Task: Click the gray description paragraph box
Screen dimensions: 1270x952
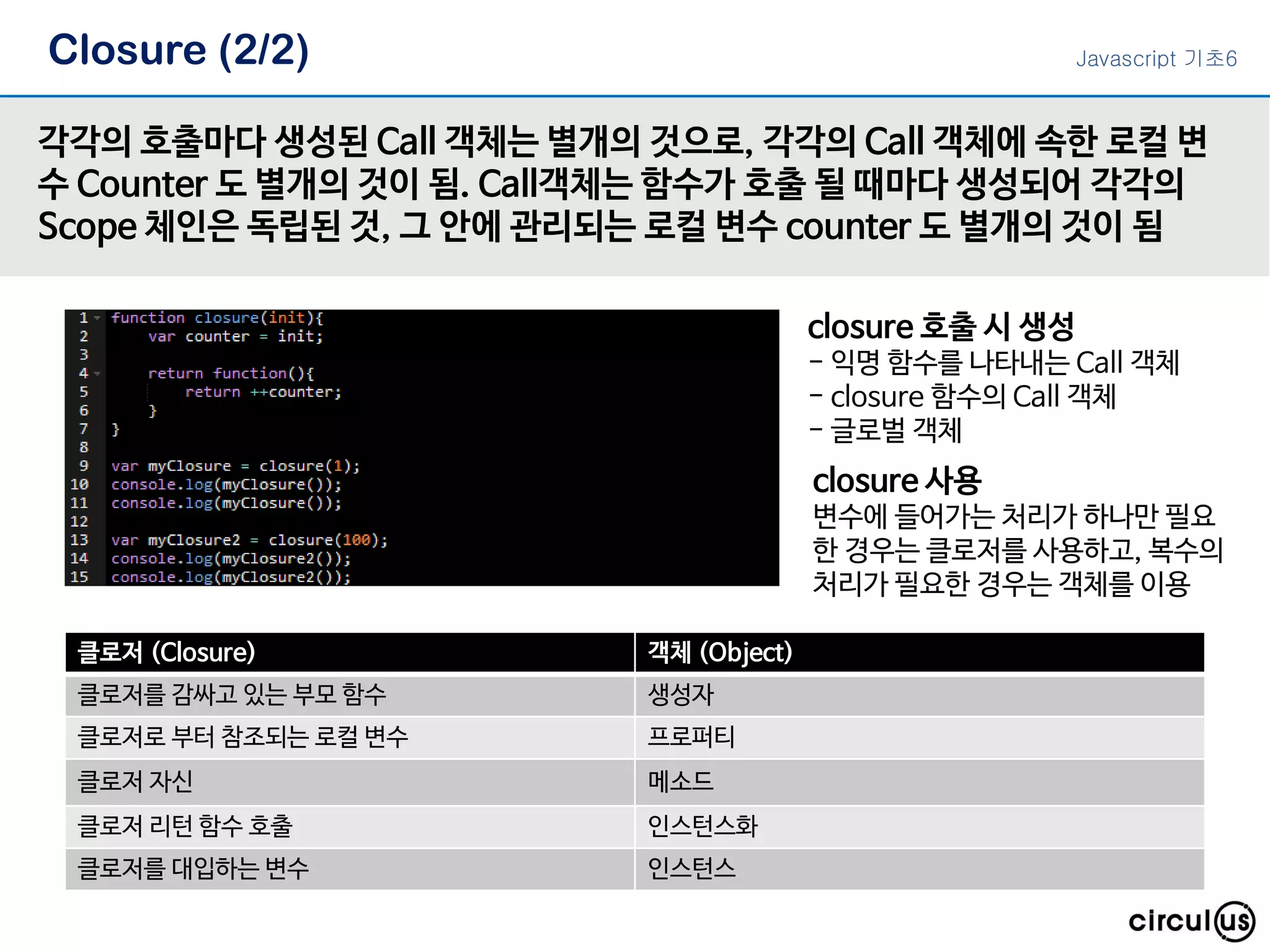Action: [634, 186]
